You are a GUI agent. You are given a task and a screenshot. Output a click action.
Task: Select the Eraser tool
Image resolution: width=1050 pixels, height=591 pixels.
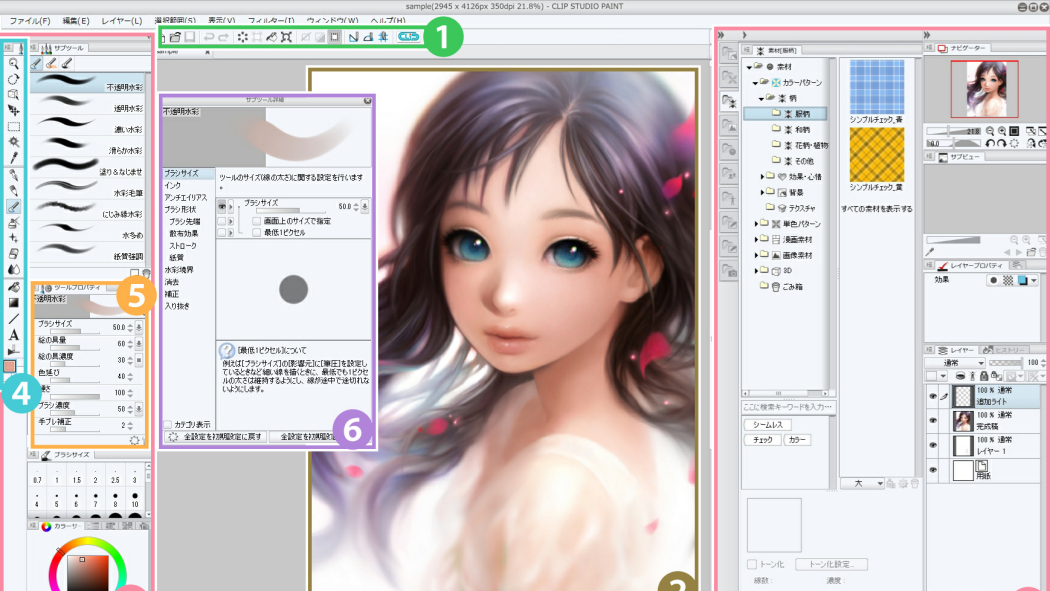(x=13, y=254)
